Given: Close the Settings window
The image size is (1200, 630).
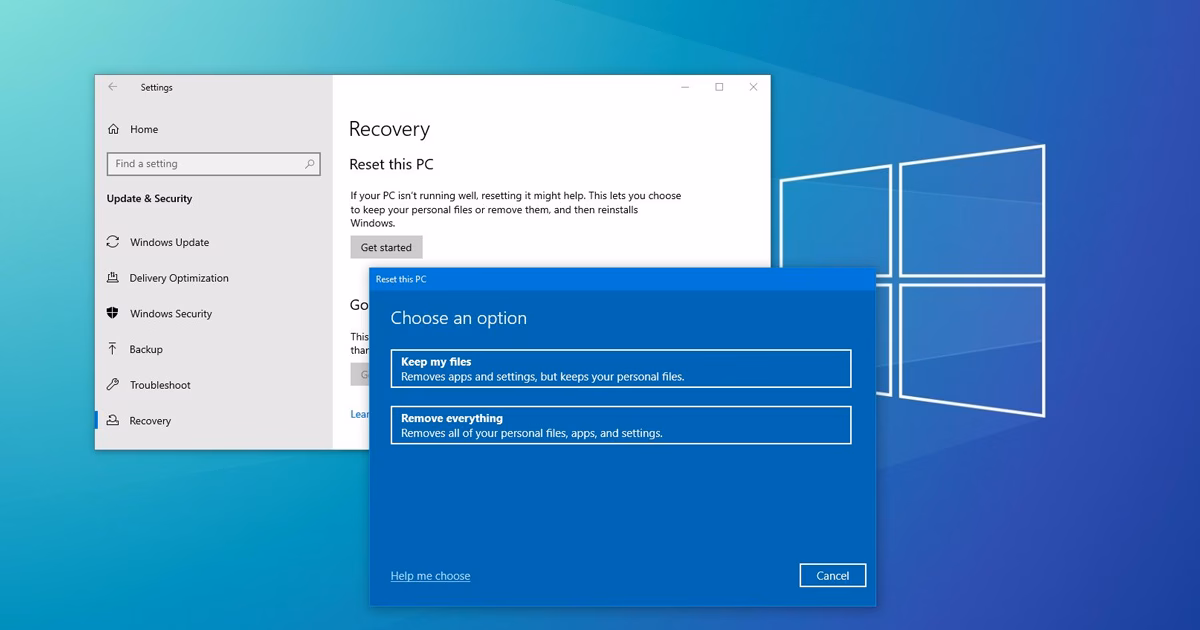Looking at the screenshot, I should tap(753, 87).
